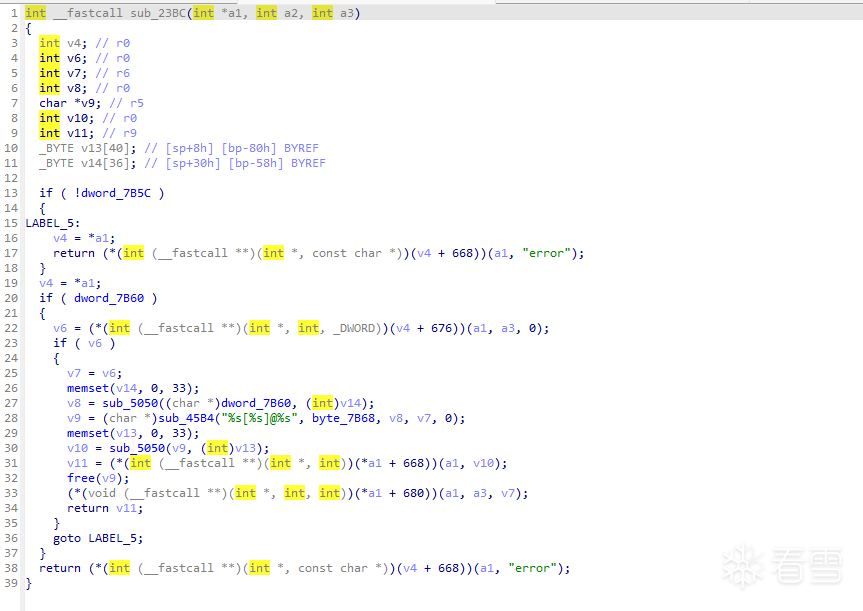Viewport: 863px width, 611px height.
Task: Click memset call with v14
Action: tap(133, 388)
